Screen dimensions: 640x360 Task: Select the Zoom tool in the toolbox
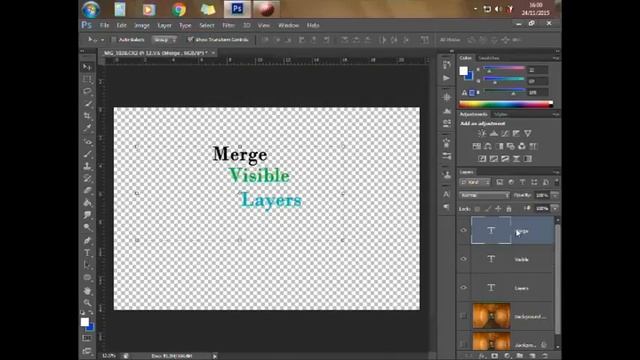(x=87, y=303)
